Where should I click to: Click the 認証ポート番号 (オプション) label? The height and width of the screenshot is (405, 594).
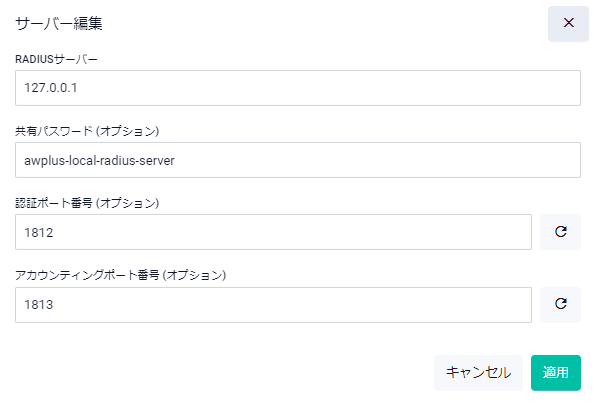[87, 203]
